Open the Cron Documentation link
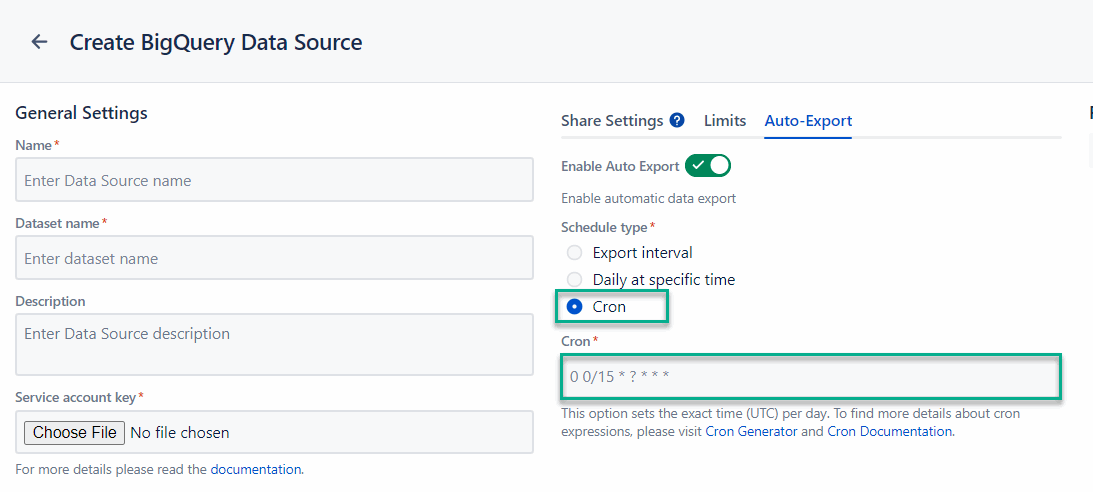 pyautogui.click(x=889, y=431)
